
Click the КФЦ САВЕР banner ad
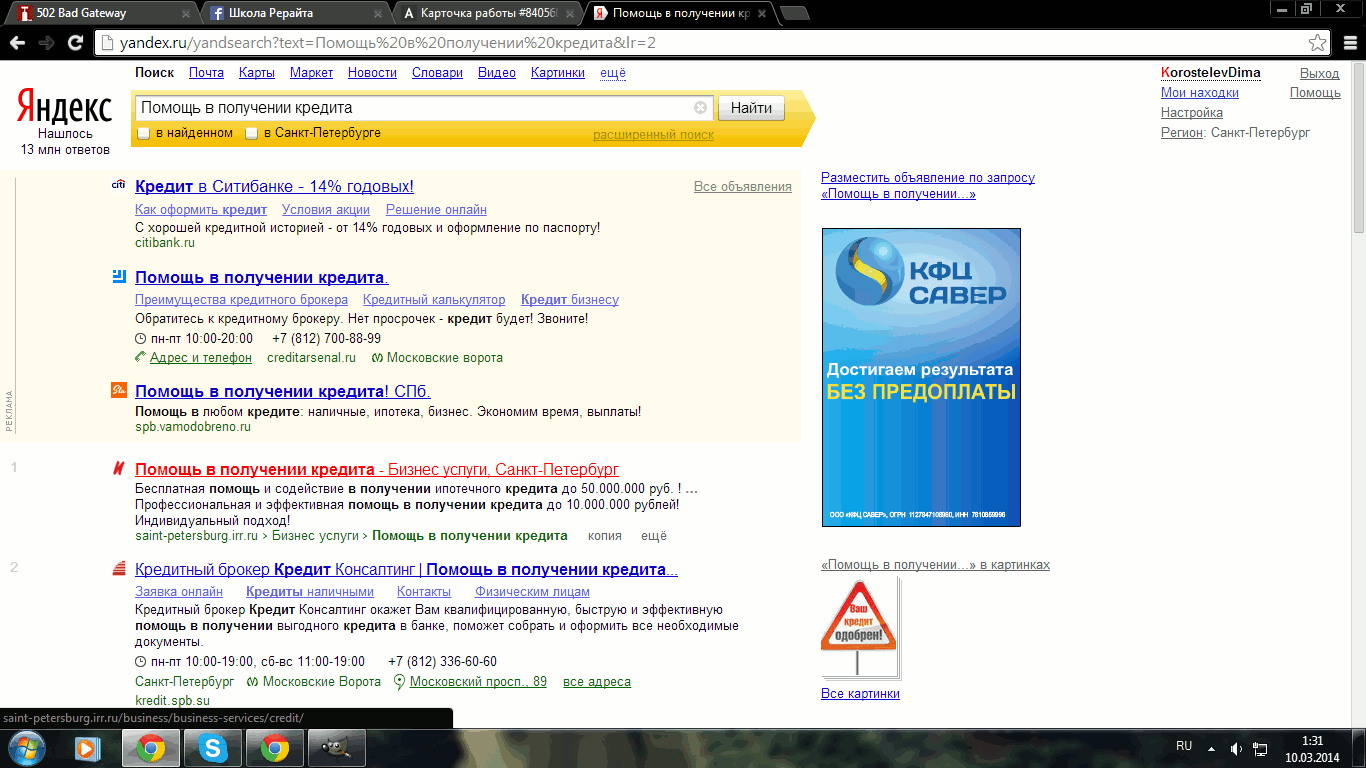point(921,377)
